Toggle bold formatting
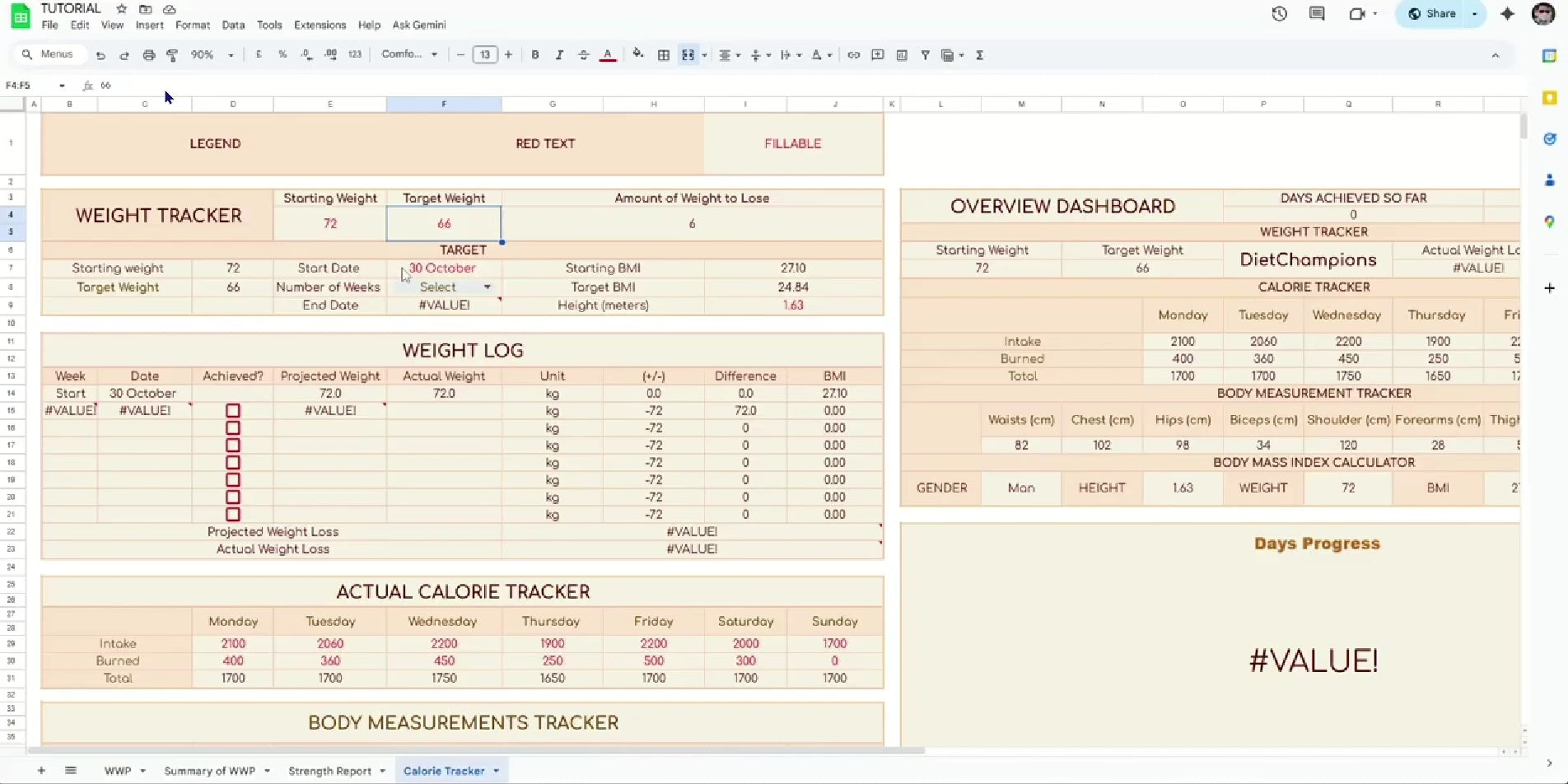Image resolution: width=1568 pixels, height=784 pixels. tap(535, 54)
